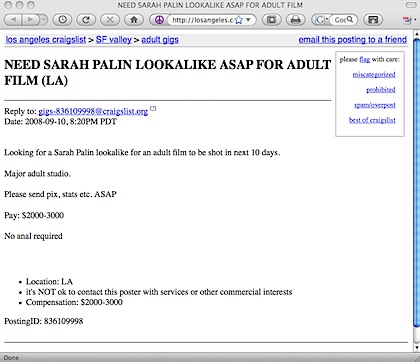Open Google search engine selector
The width and height of the screenshot is (420, 362).
click(322, 20)
